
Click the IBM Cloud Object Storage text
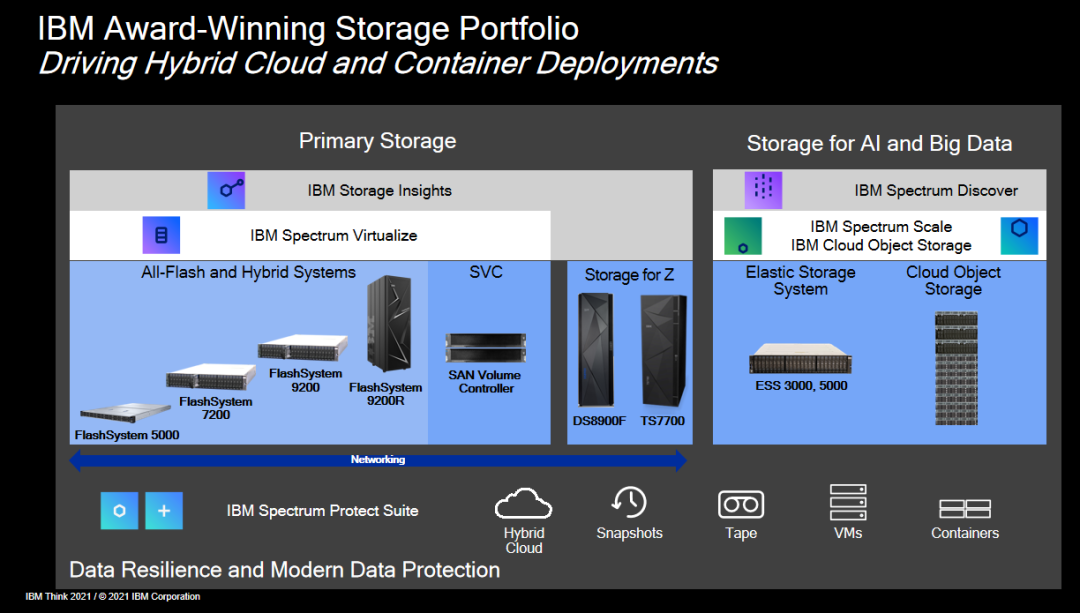881,245
